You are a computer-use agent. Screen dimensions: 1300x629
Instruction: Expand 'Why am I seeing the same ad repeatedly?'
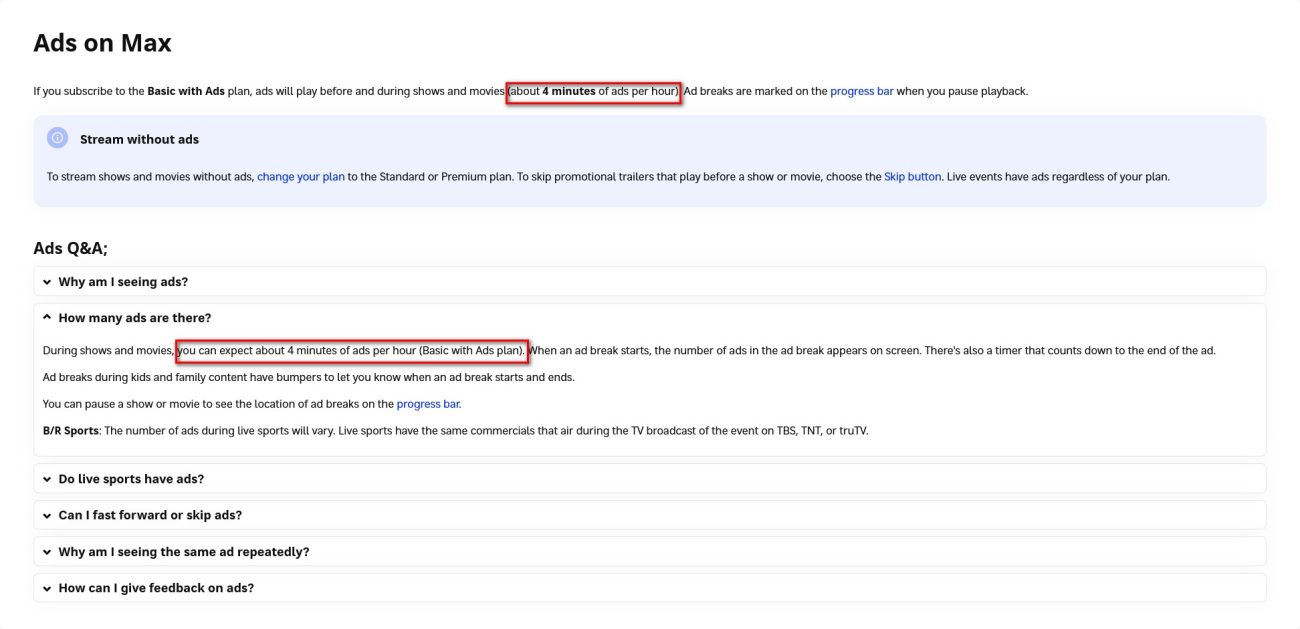[184, 552]
